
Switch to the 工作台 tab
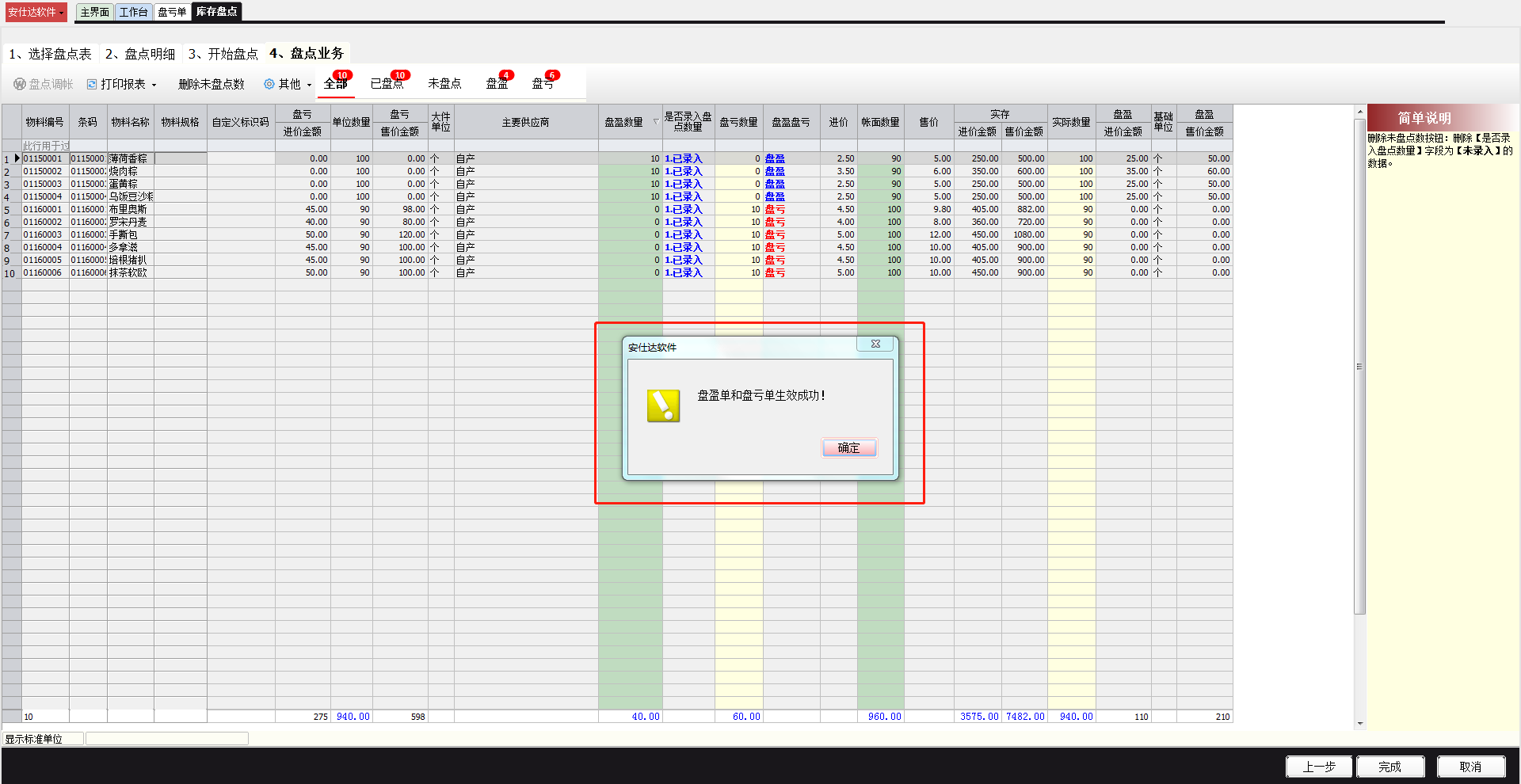pos(133,12)
